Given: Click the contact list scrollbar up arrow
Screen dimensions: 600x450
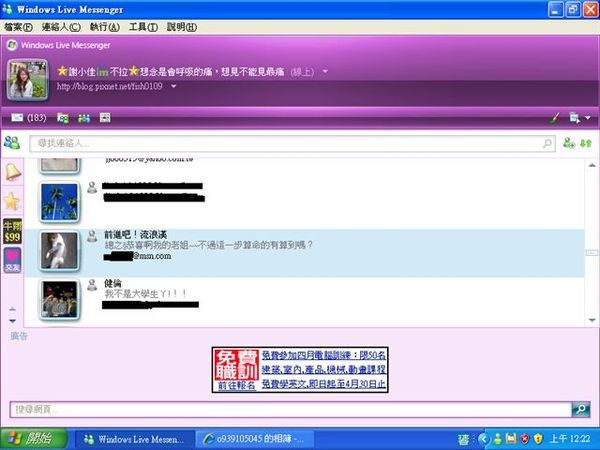Looking at the screenshot, I should tap(592, 165).
